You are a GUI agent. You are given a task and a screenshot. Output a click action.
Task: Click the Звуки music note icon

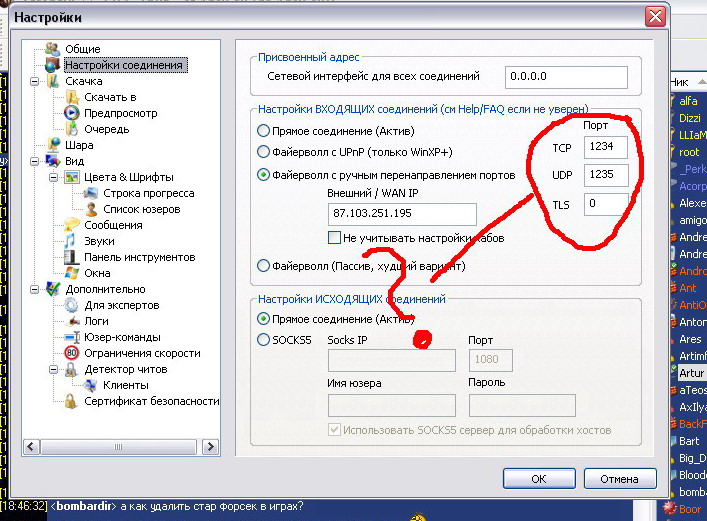[70, 241]
